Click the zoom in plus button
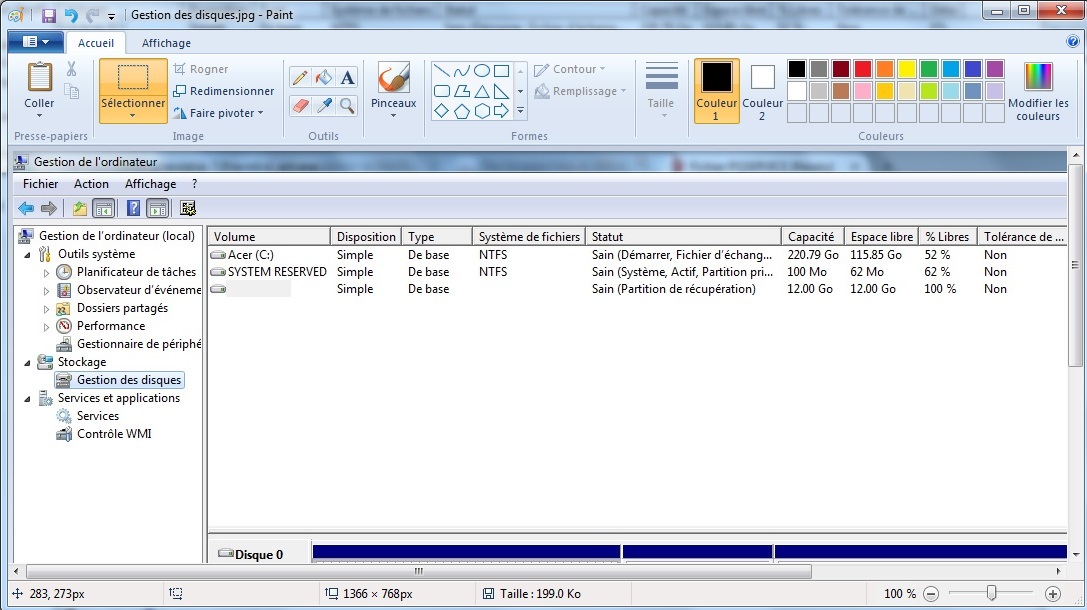The image size is (1087, 610). 1053,594
